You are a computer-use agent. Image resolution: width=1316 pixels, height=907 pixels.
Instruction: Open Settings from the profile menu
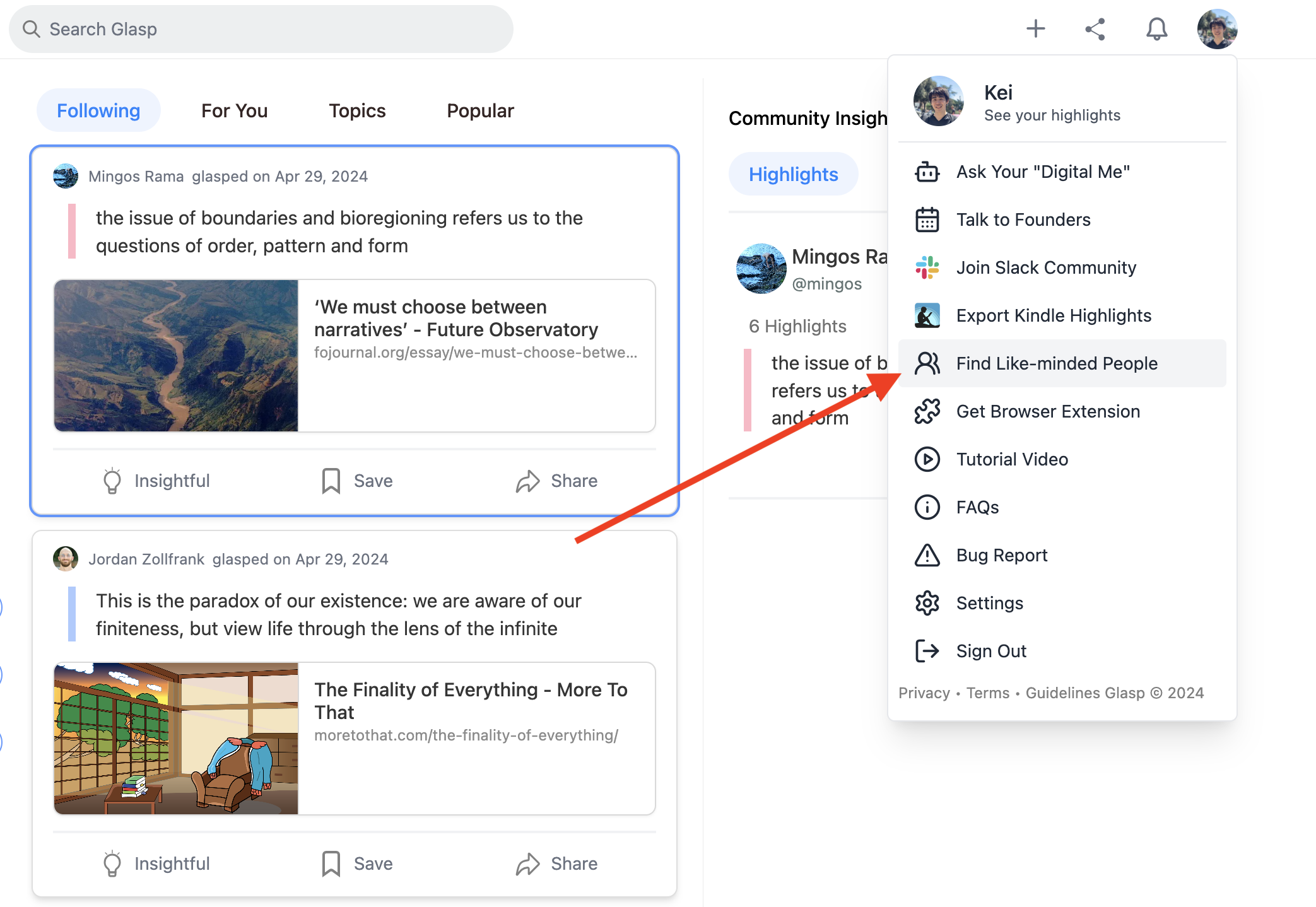click(989, 603)
